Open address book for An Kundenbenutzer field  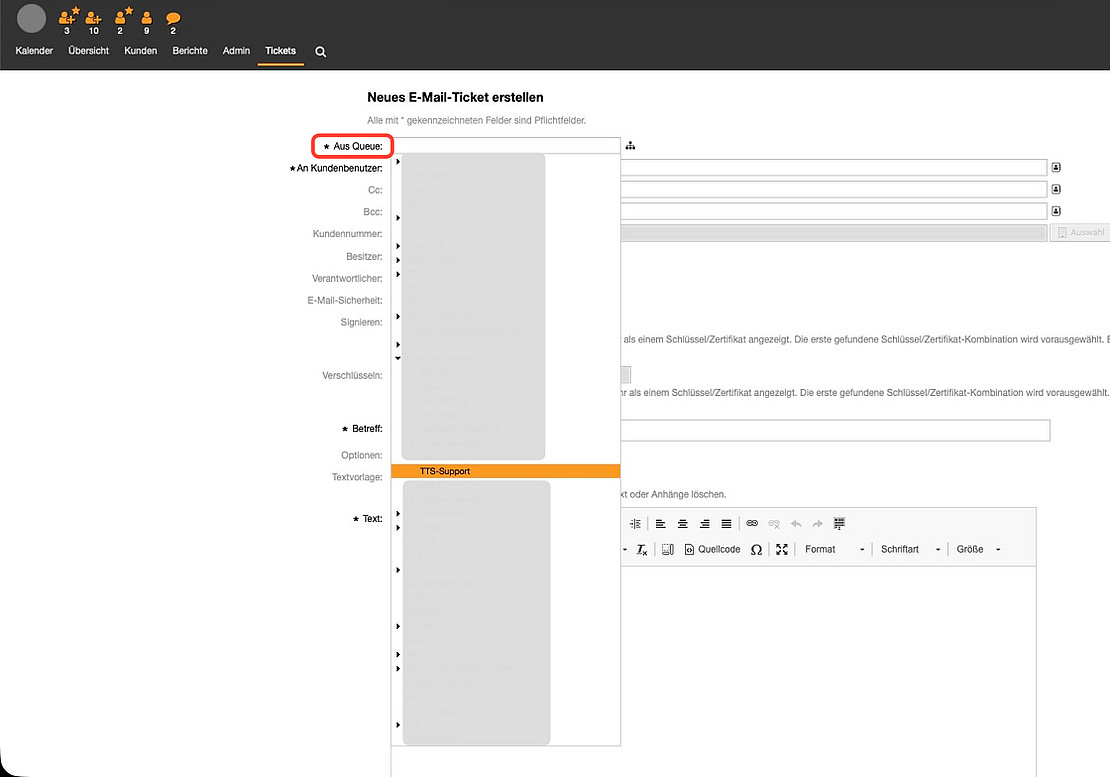(x=1056, y=168)
